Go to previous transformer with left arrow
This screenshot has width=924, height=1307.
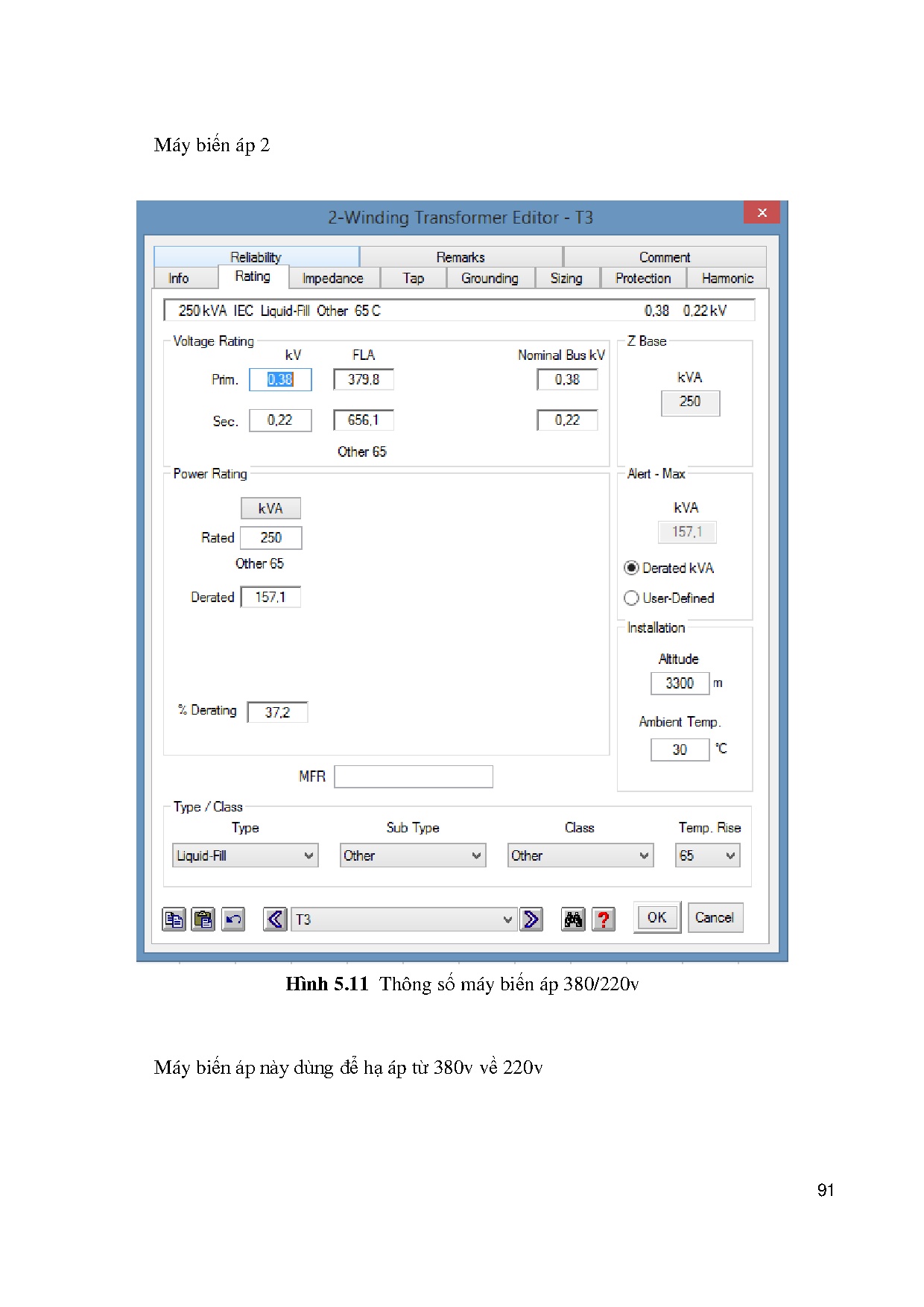click(x=275, y=920)
